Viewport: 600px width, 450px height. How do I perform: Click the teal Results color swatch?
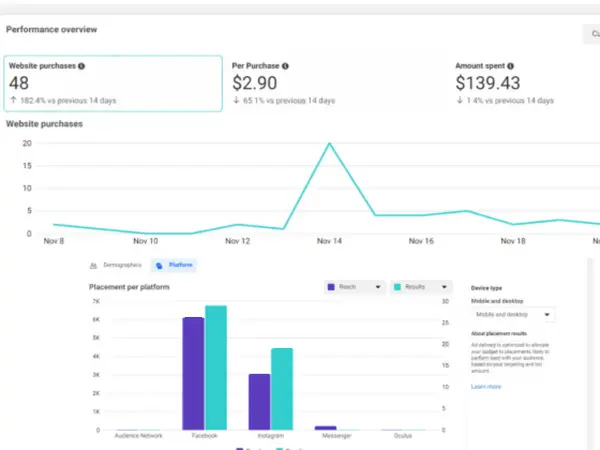(x=398, y=287)
